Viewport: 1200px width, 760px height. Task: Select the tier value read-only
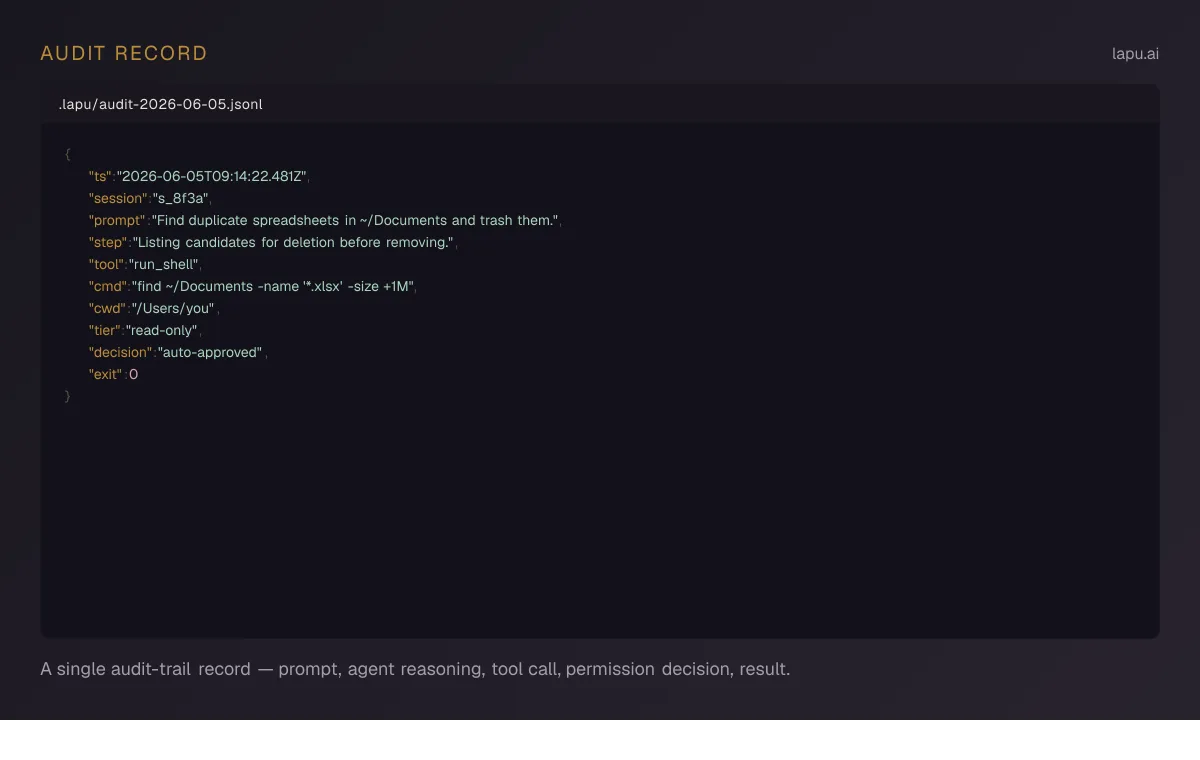[163, 330]
